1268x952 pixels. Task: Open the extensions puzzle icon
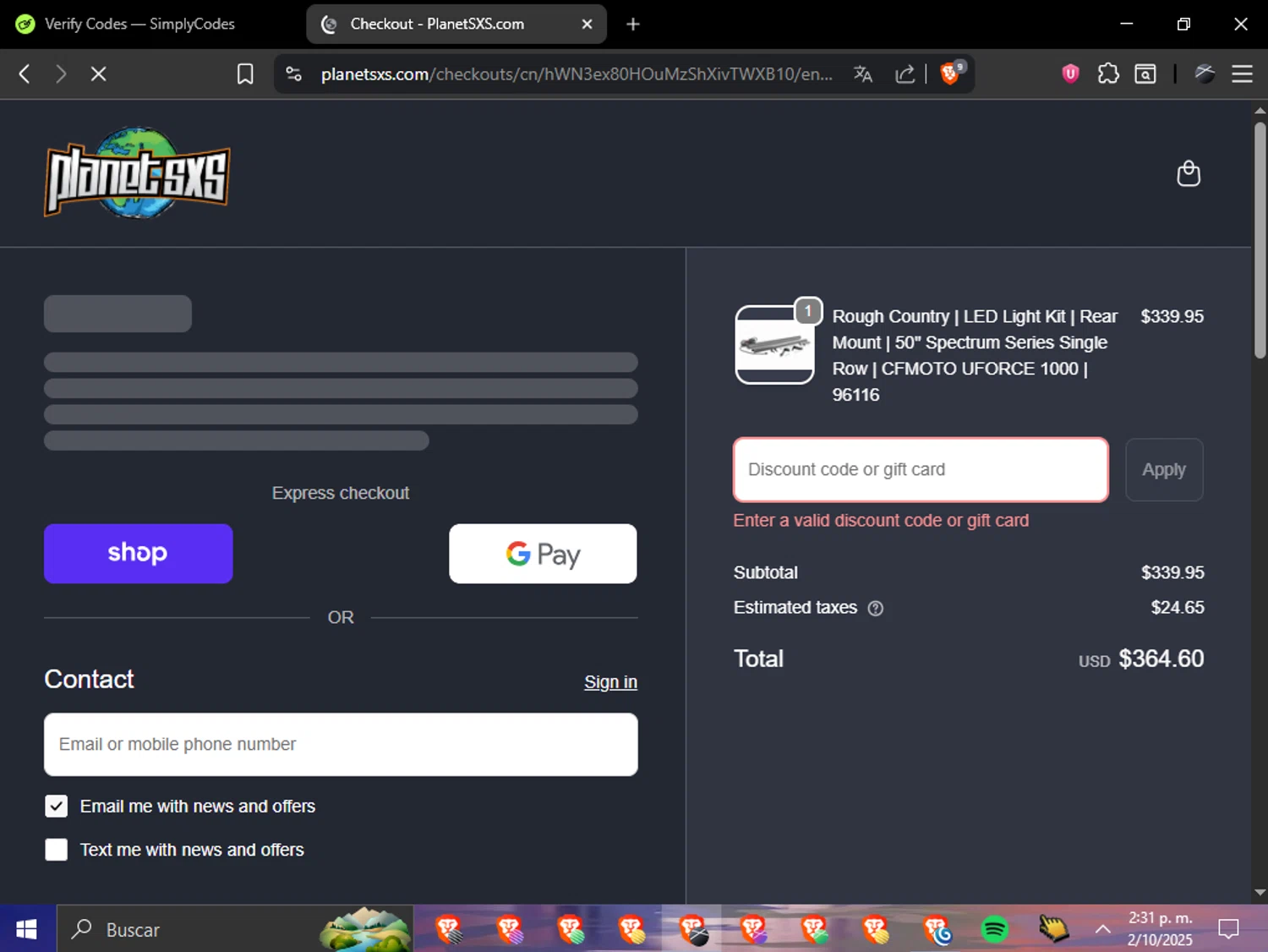pyautogui.click(x=1108, y=74)
